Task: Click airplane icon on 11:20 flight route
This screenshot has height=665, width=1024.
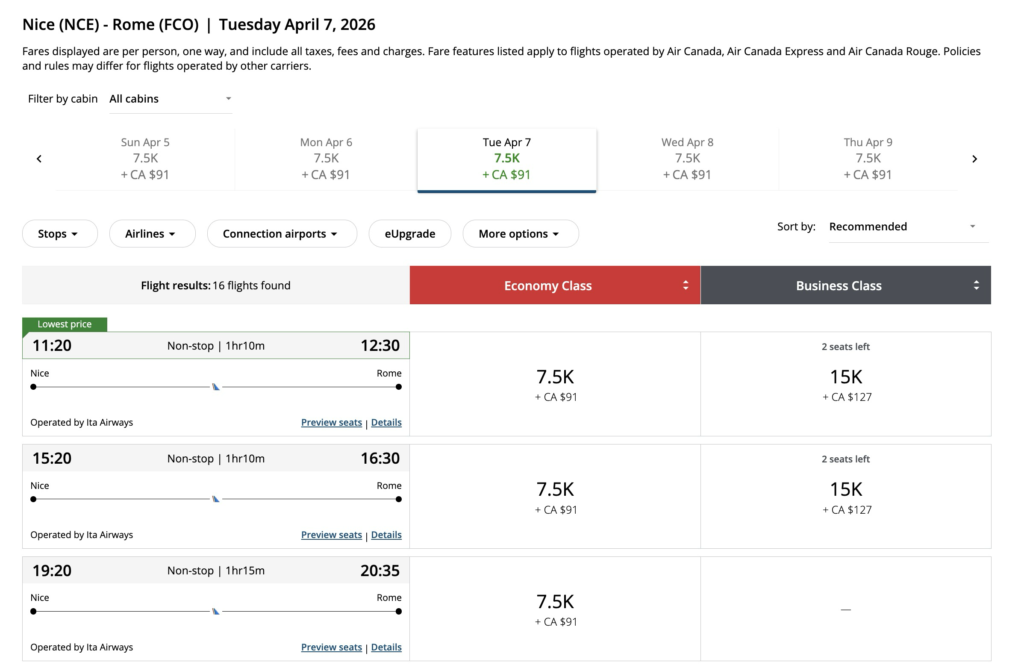Action: pos(216,386)
